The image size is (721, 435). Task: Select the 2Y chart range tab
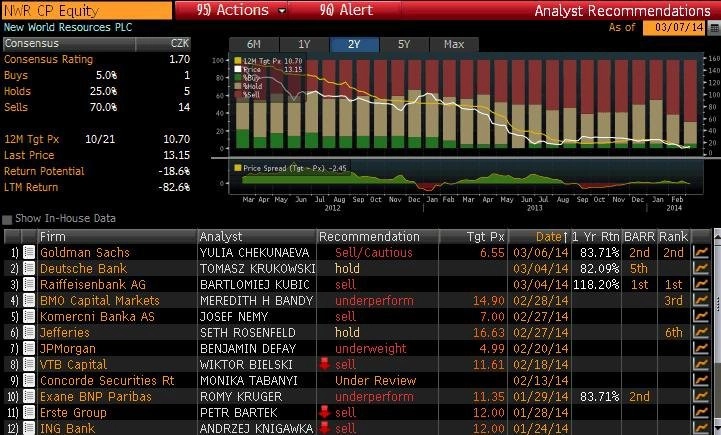(354, 45)
